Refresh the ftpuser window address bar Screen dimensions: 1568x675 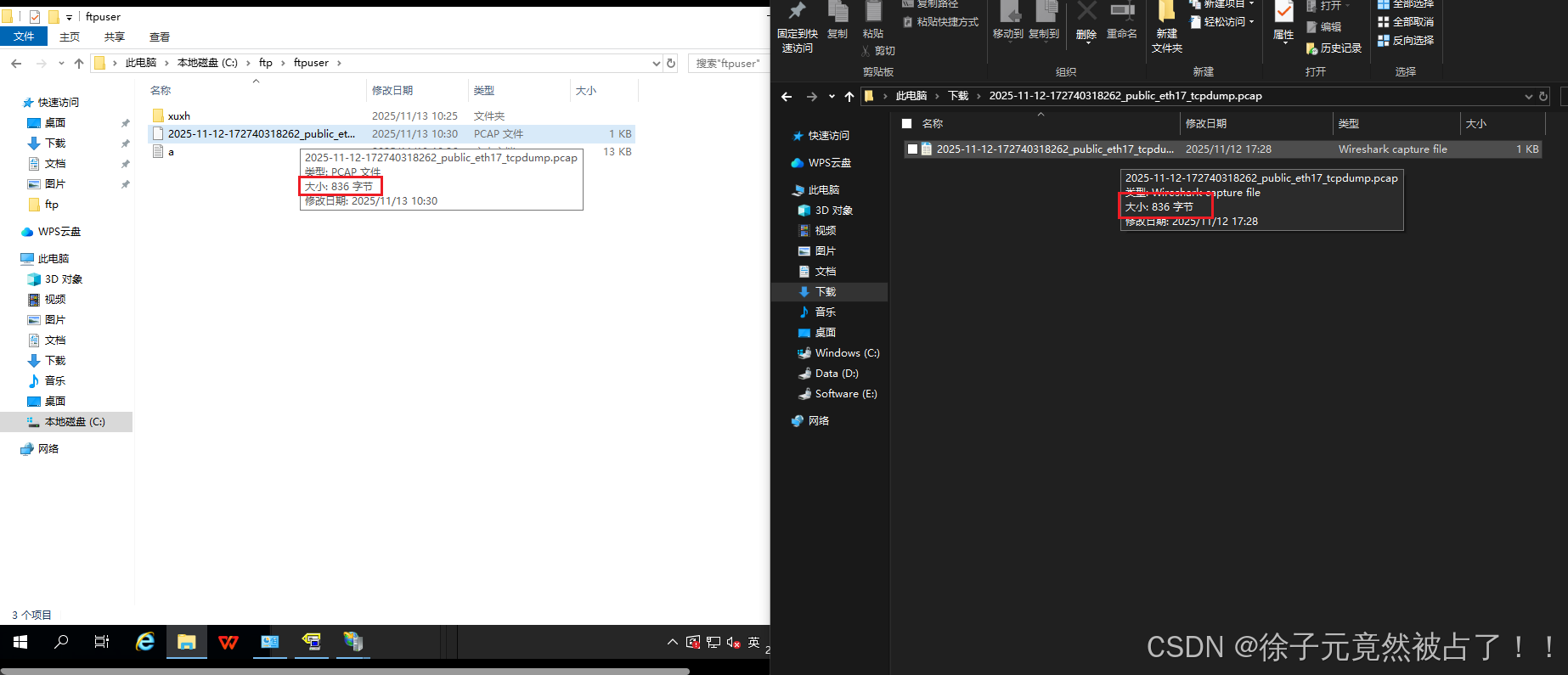pos(671,63)
